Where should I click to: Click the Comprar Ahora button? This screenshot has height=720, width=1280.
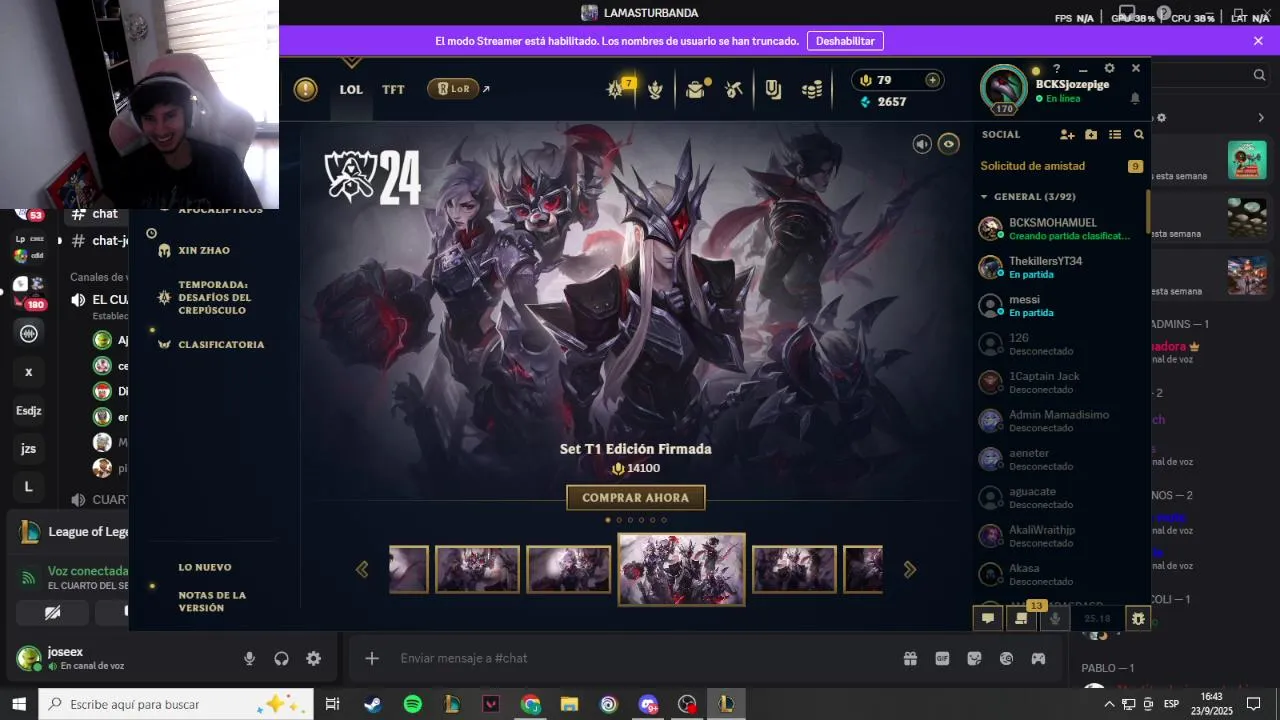(x=636, y=497)
